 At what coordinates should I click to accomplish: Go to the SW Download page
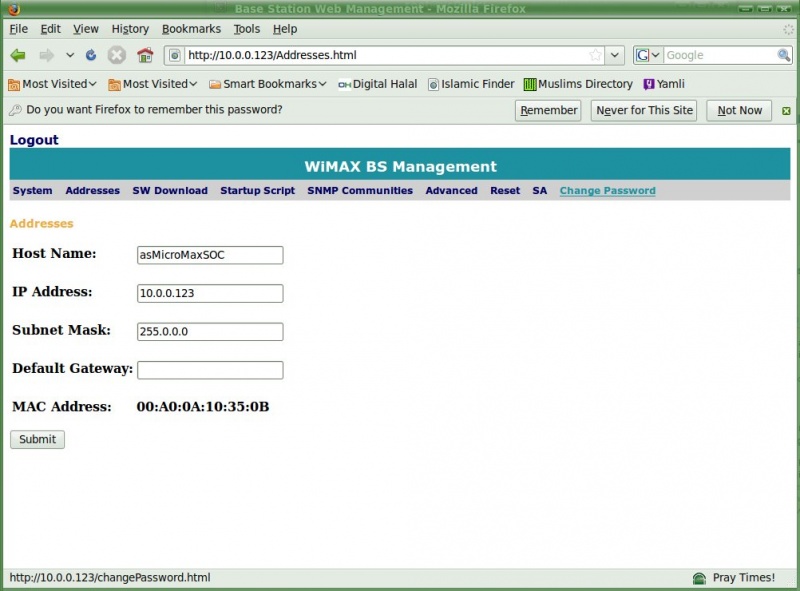tap(170, 190)
